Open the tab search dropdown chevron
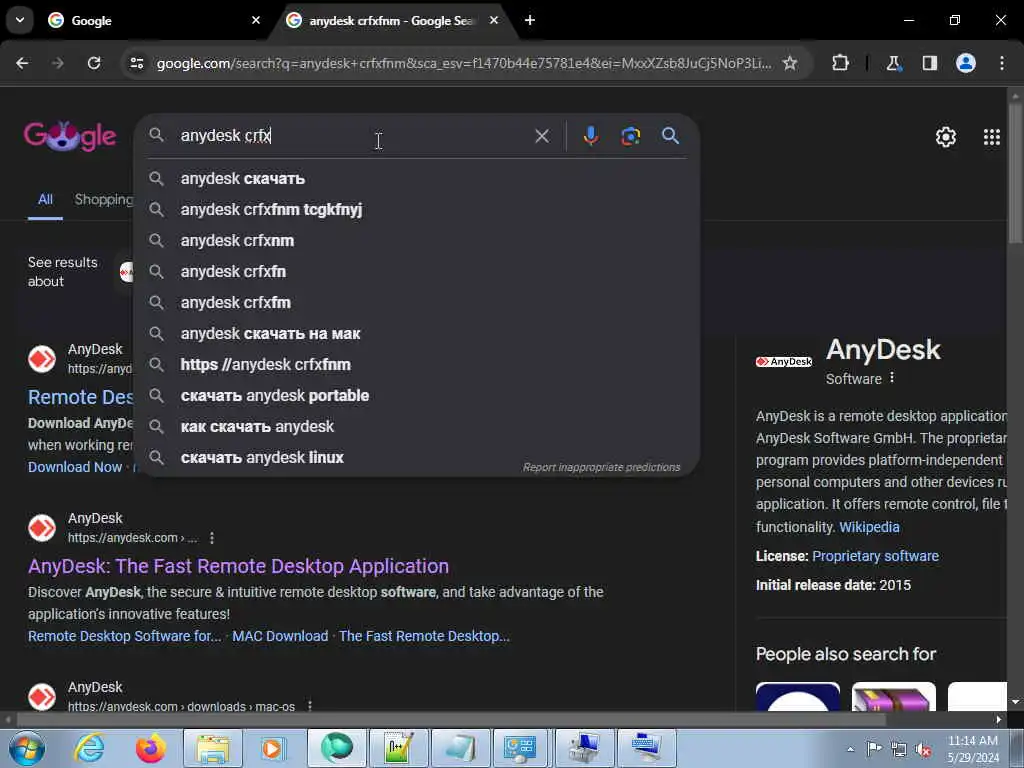The width and height of the screenshot is (1024, 768). pyautogui.click(x=20, y=20)
